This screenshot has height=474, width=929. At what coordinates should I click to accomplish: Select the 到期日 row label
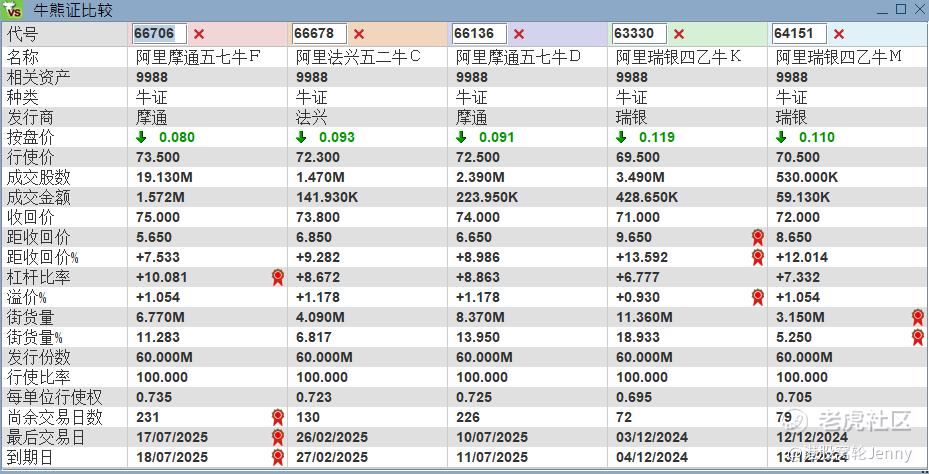click(30, 458)
